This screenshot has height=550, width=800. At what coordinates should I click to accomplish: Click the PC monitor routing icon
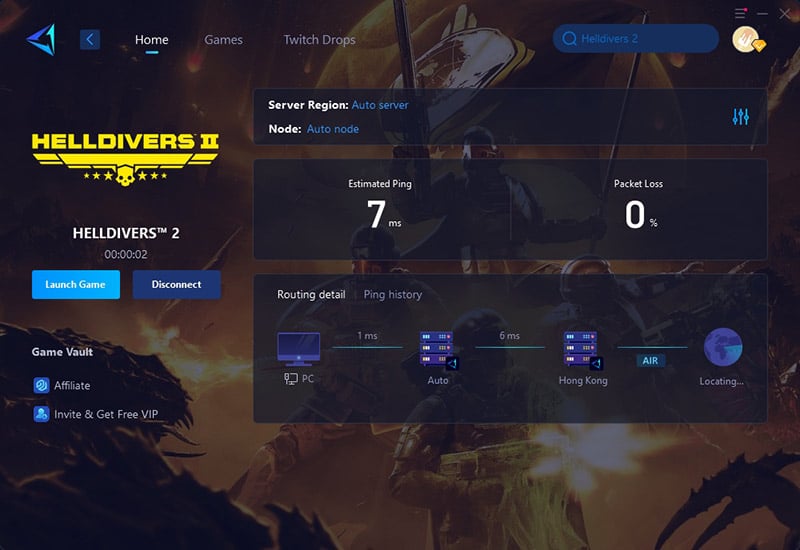(x=298, y=349)
